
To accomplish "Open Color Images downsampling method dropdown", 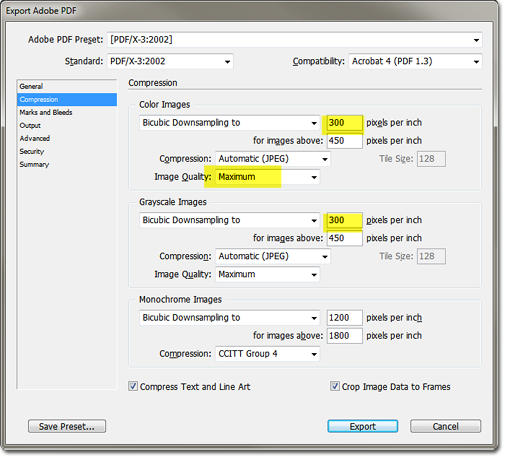I will point(230,123).
